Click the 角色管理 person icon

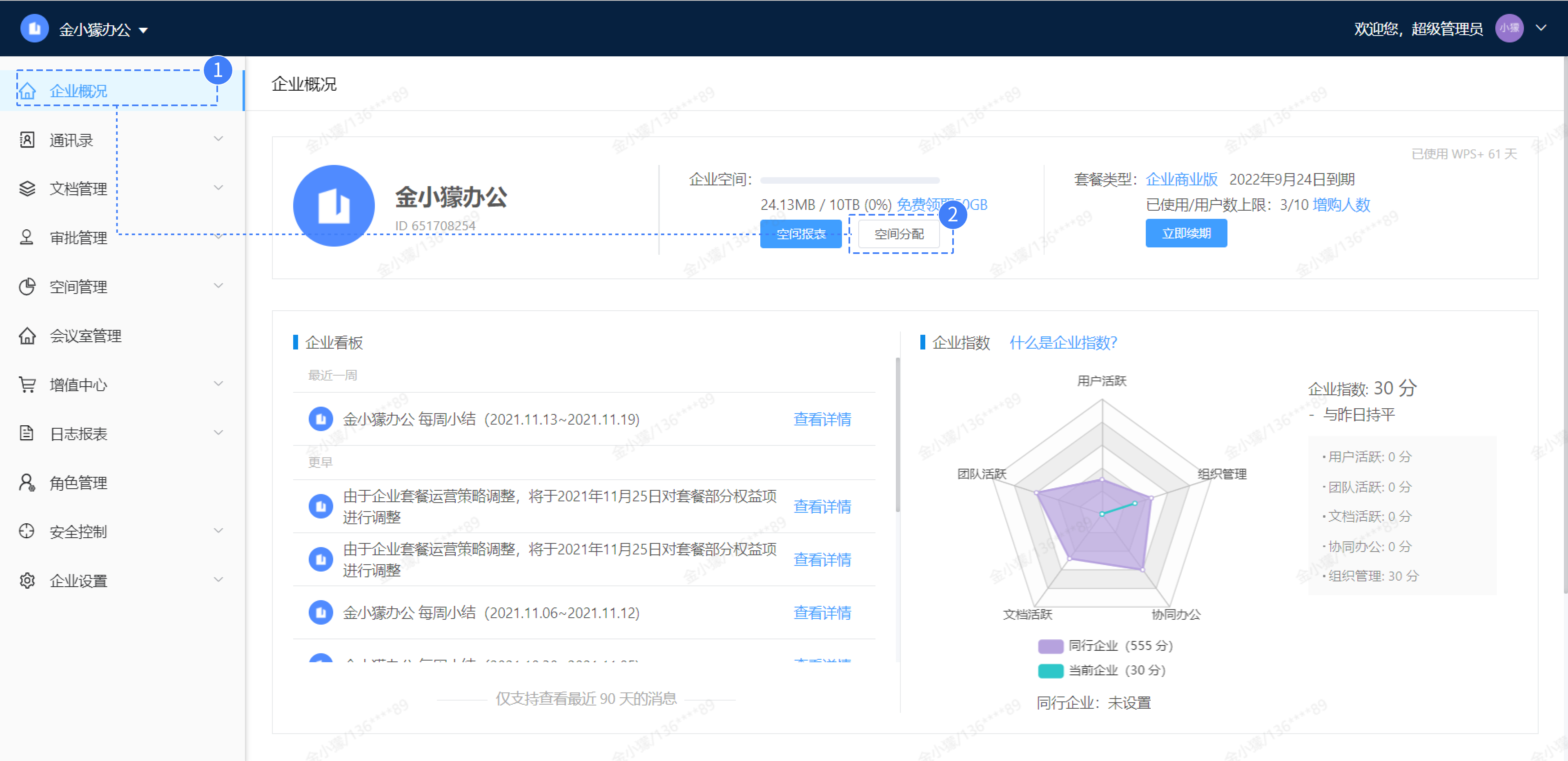click(x=27, y=483)
